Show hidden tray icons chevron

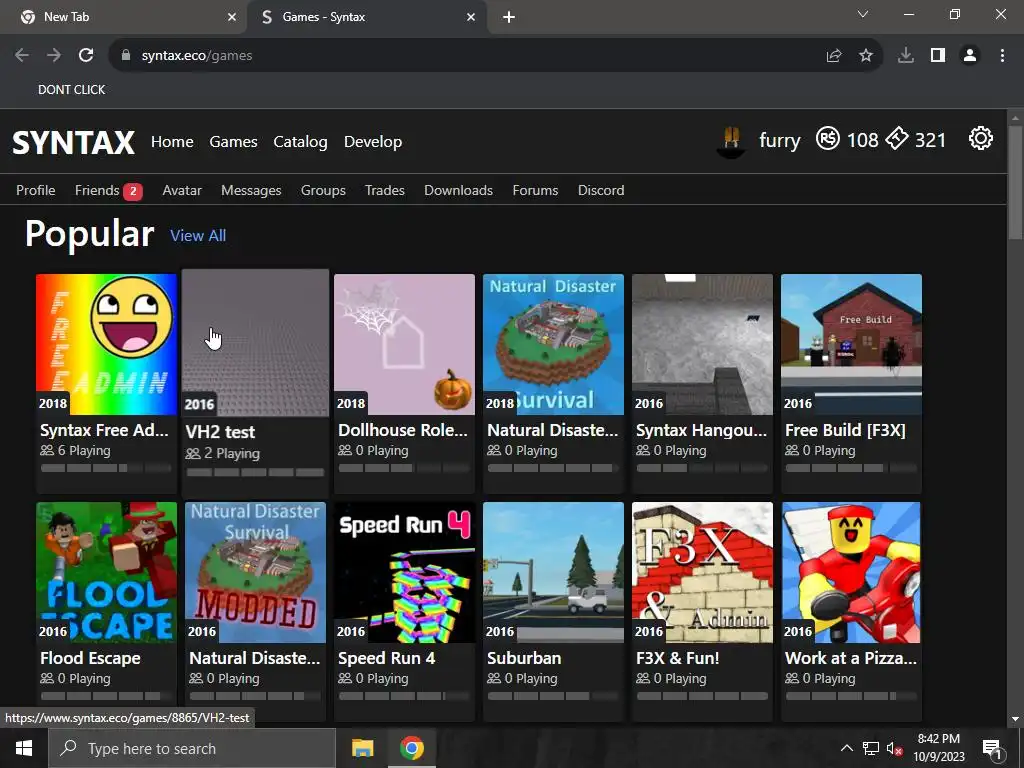846,748
